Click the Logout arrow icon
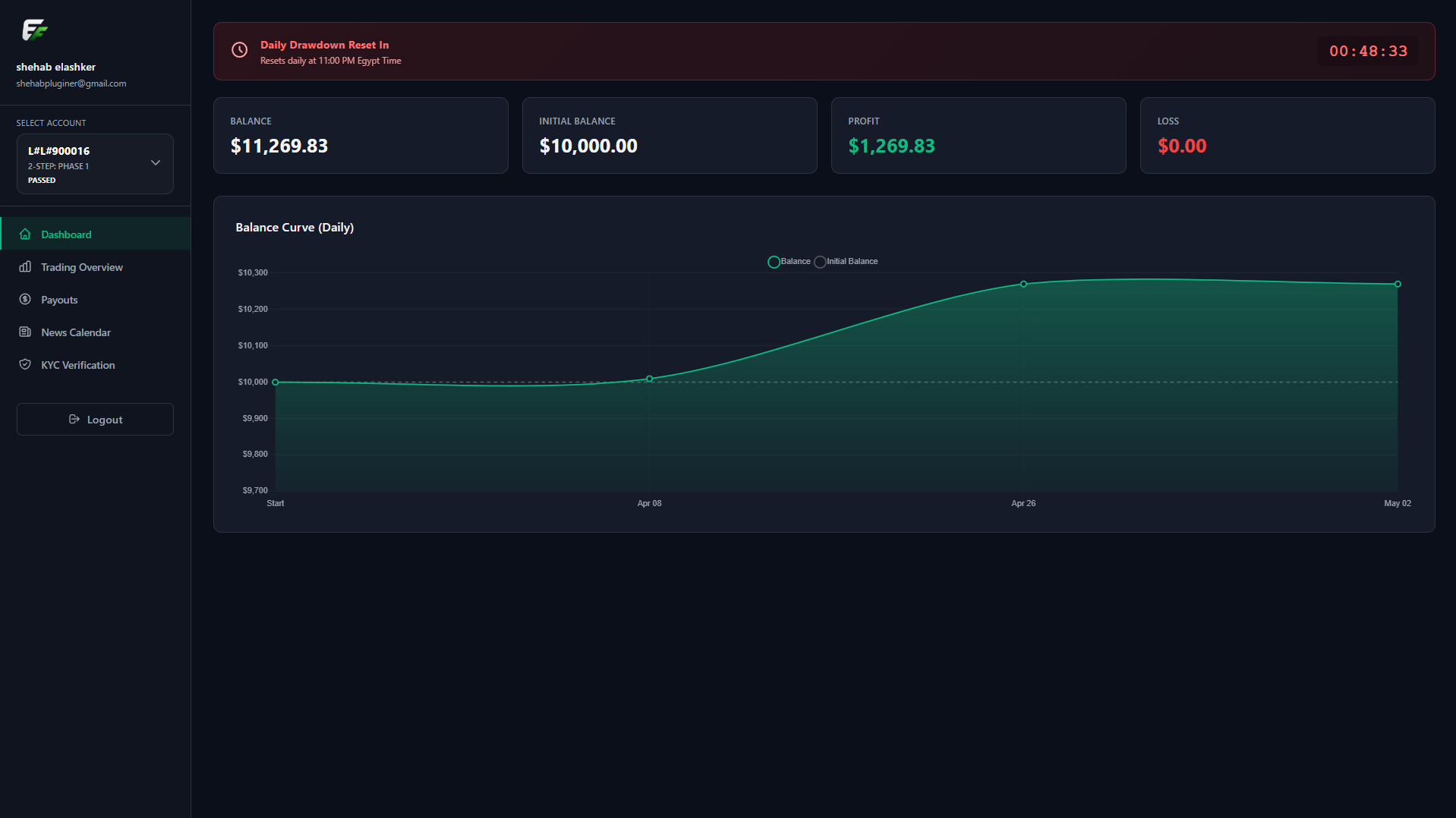Viewport: 1456px width, 818px height. (74, 420)
